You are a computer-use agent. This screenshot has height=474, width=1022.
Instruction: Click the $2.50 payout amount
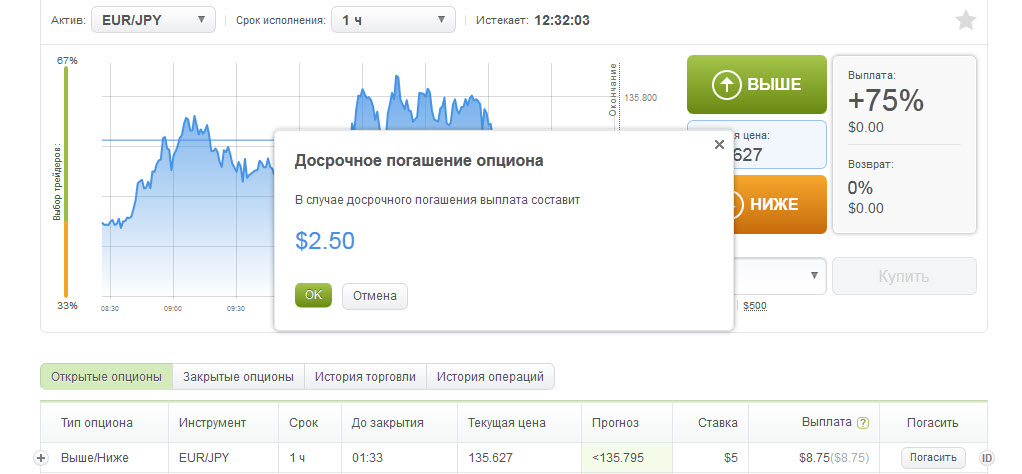[325, 241]
